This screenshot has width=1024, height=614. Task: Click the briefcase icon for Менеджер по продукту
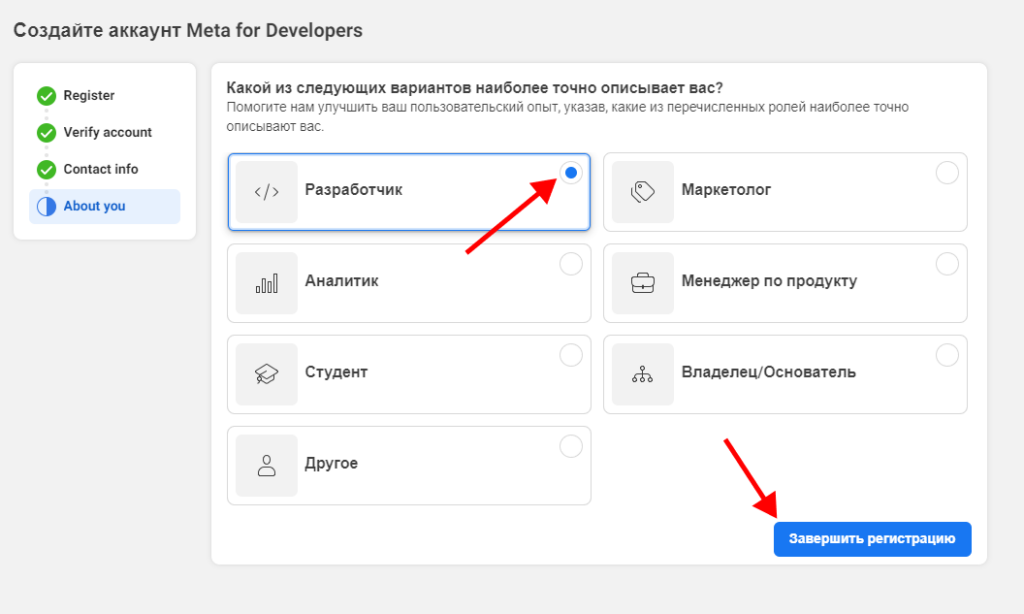[x=642, y=283]
